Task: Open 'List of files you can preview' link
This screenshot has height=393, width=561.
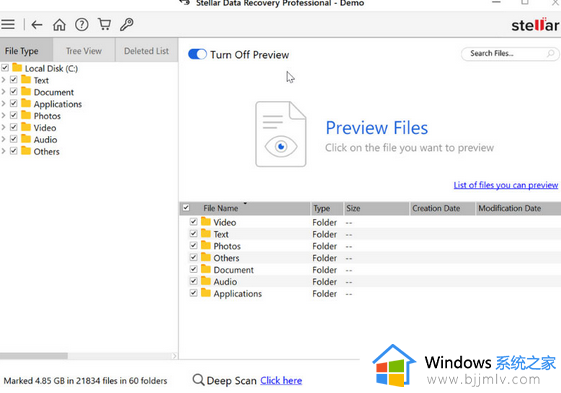Action: pyautogui.click(x=506, y=185)
